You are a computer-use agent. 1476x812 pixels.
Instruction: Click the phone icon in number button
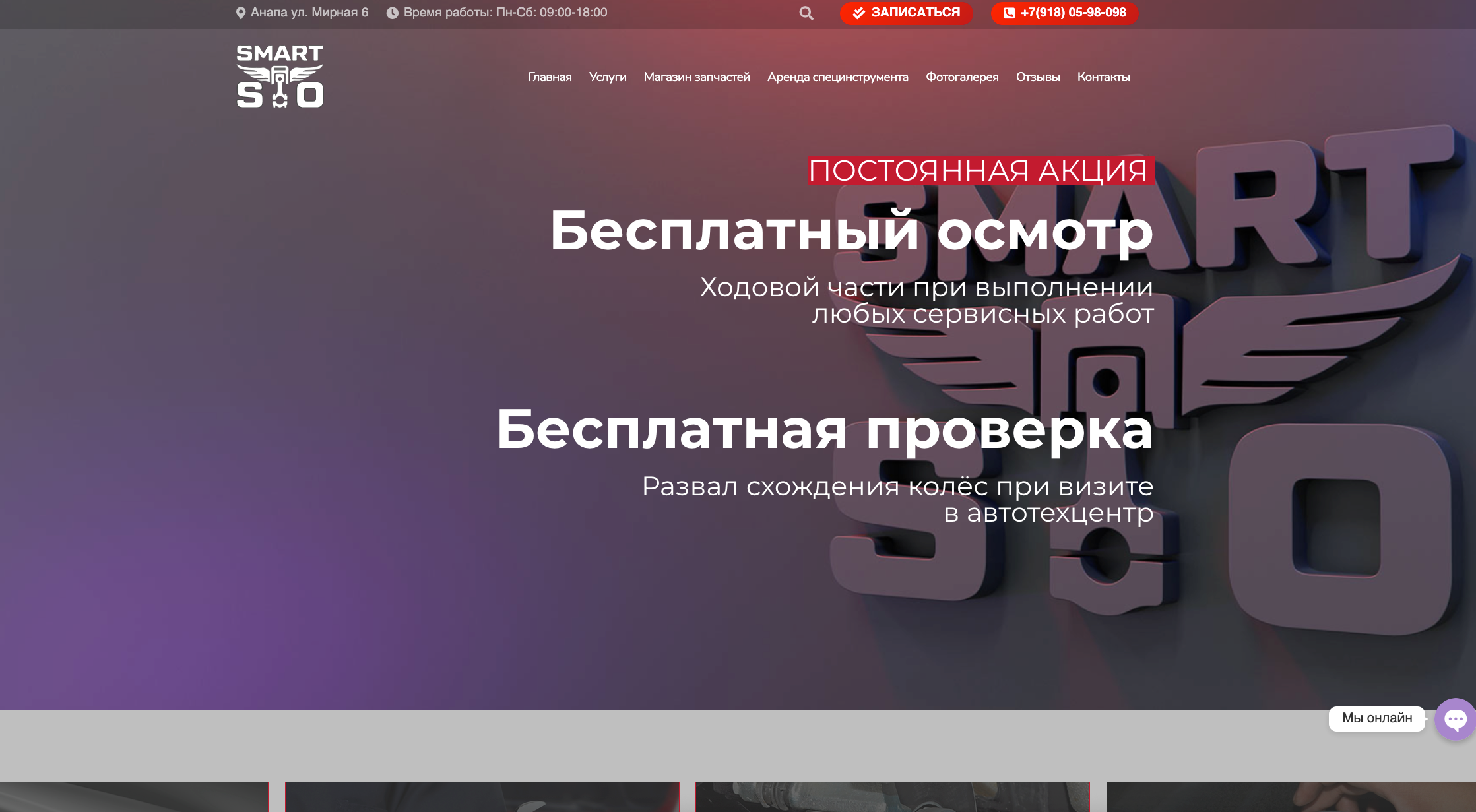(1009, 13)
